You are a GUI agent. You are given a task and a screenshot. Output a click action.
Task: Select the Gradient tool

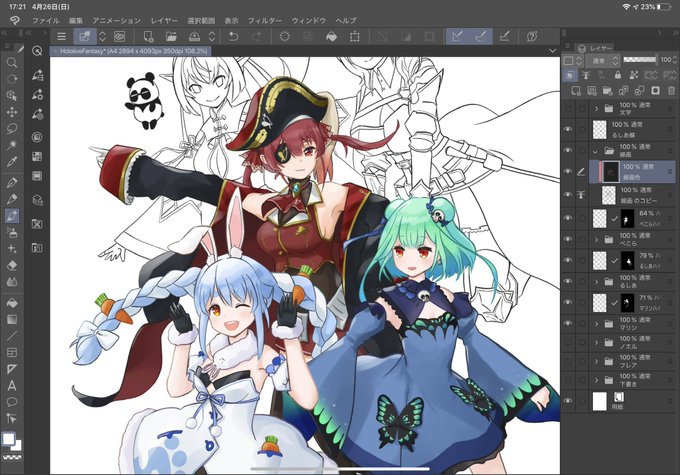[12, 319]
